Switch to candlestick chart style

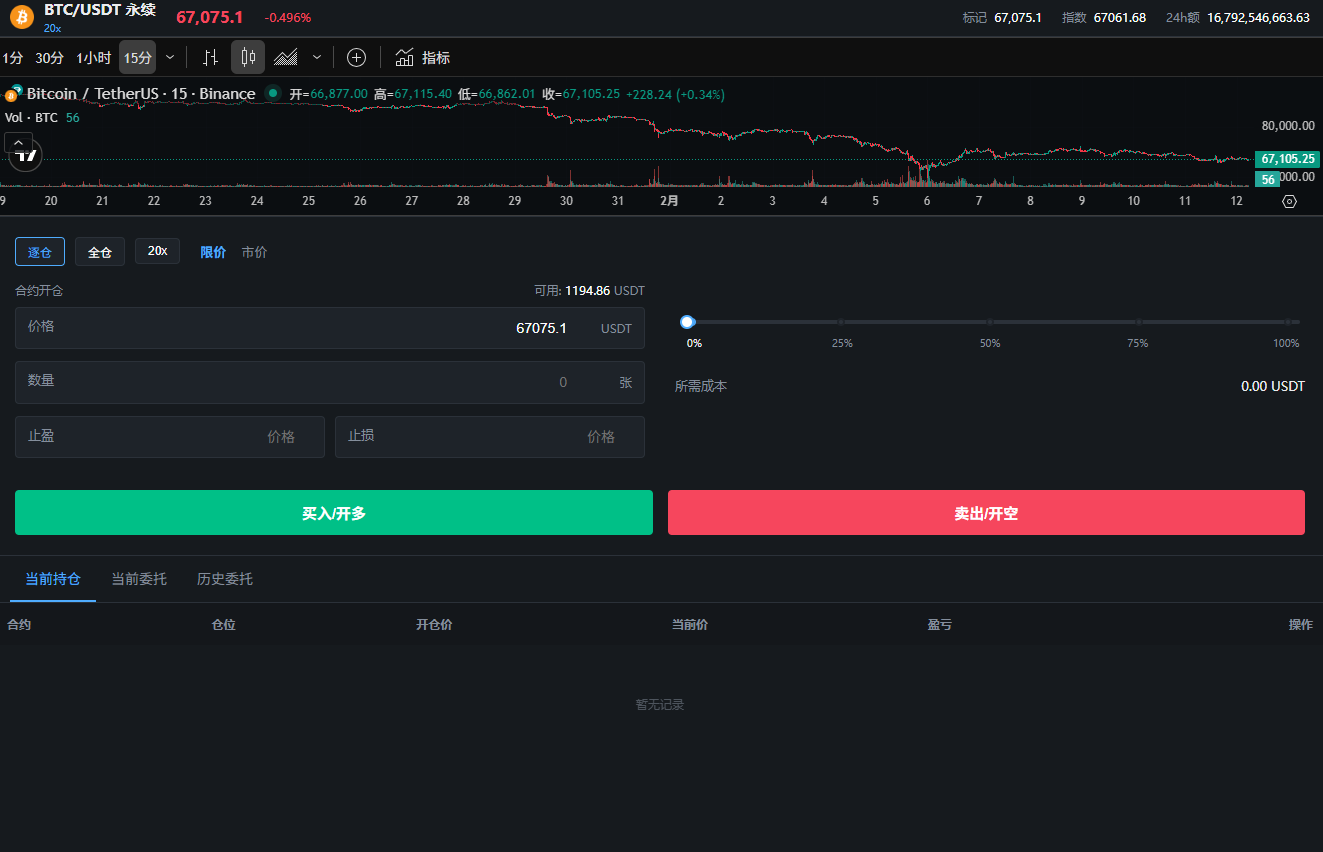coord(248,58)
